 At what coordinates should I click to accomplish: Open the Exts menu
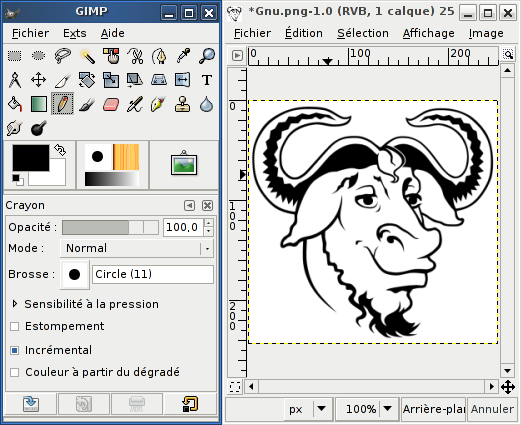click(75, 33)
